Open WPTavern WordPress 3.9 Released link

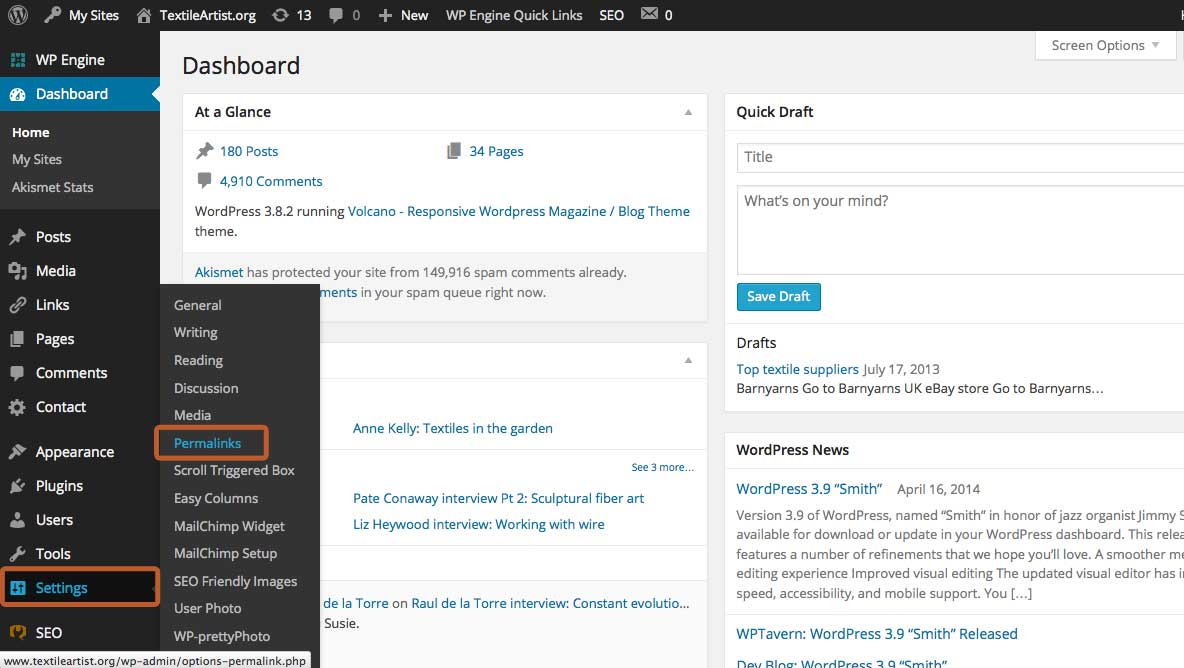(x=877, y=634)
